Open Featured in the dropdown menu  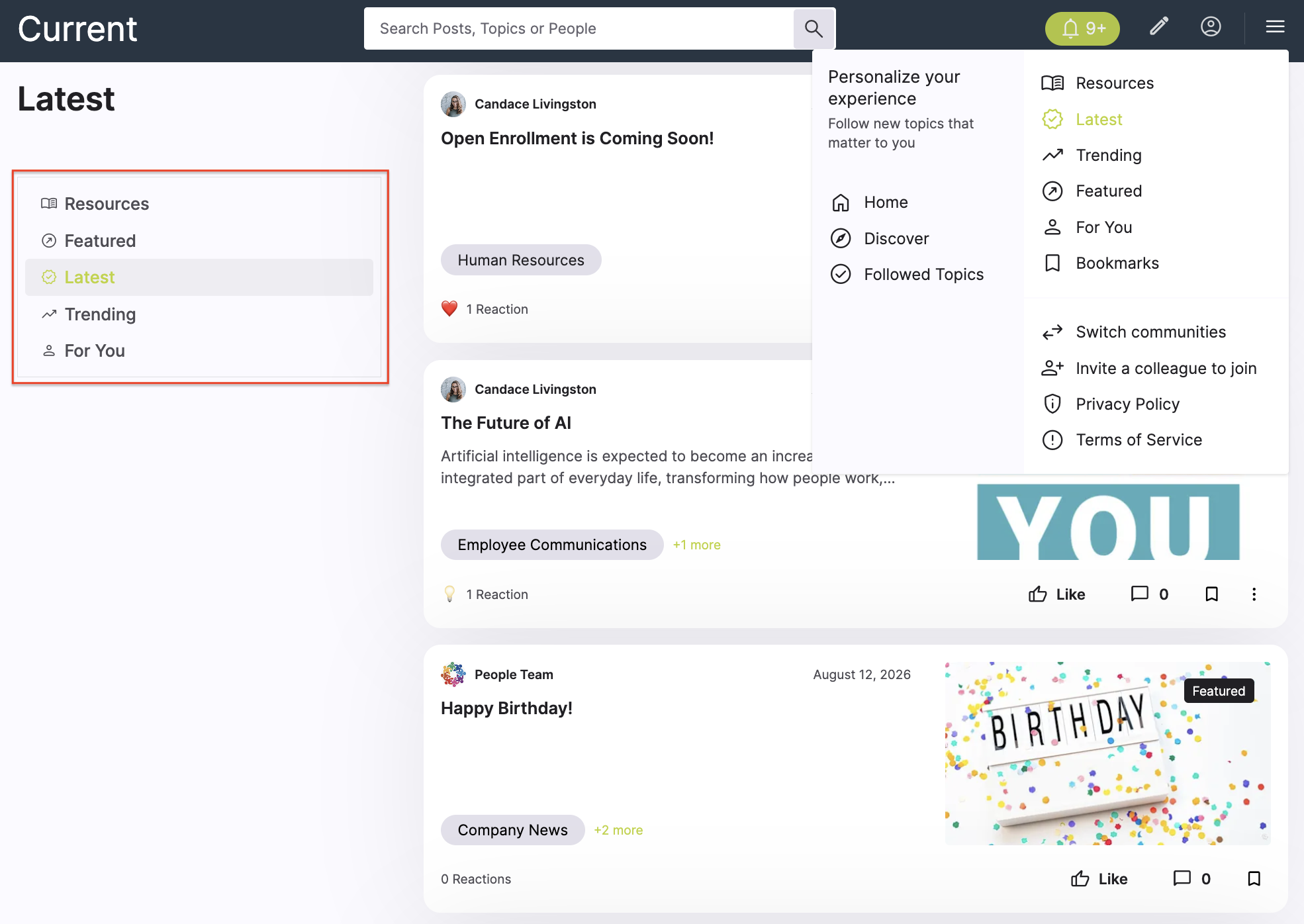coord(1109,191)
